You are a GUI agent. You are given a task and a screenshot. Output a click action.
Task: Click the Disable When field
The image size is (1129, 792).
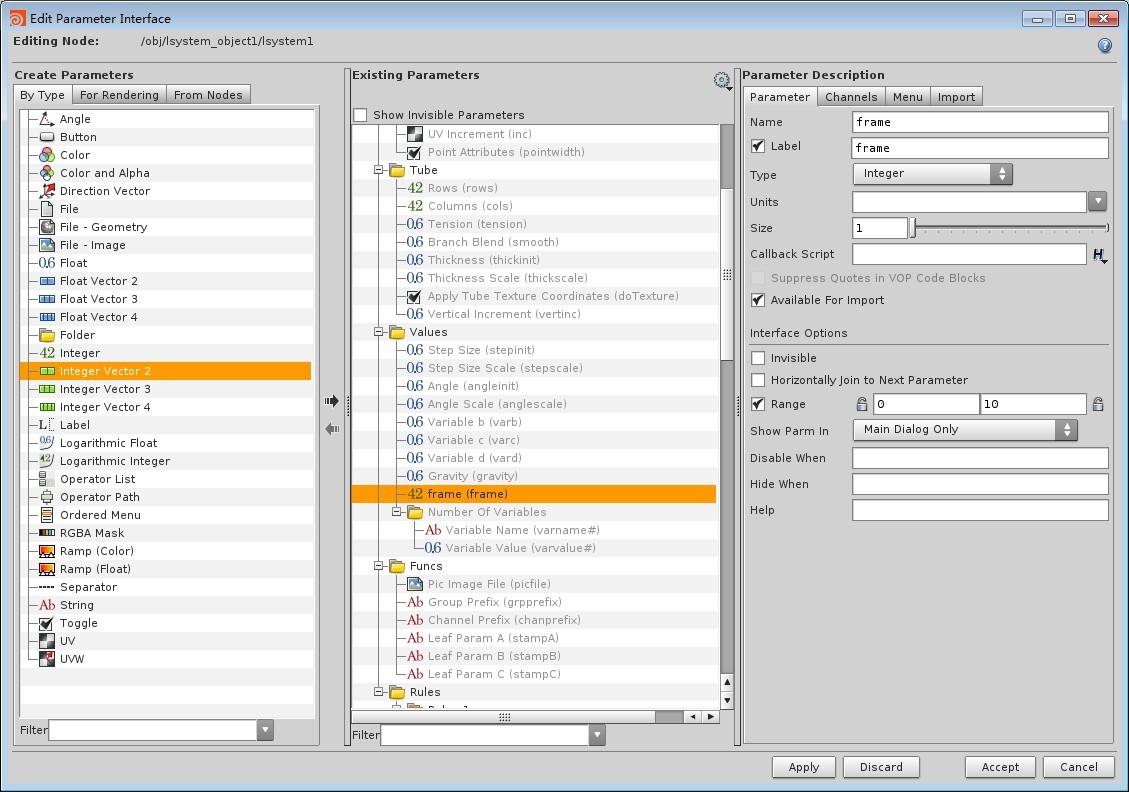[x=980, y=458]
